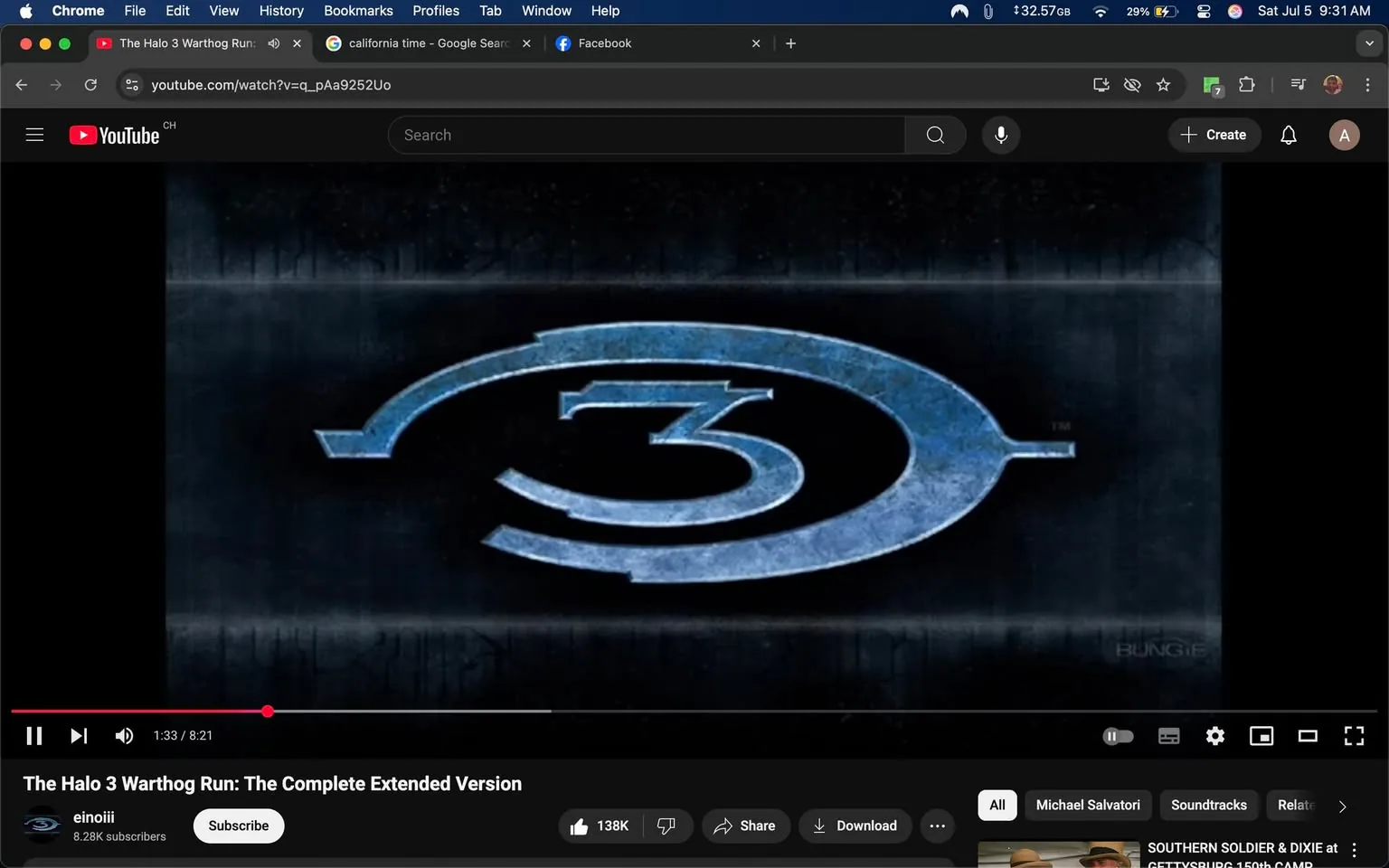Skip to the next video
The image size is (1389, 868).
pyautogui.click(x=79, y=735)
